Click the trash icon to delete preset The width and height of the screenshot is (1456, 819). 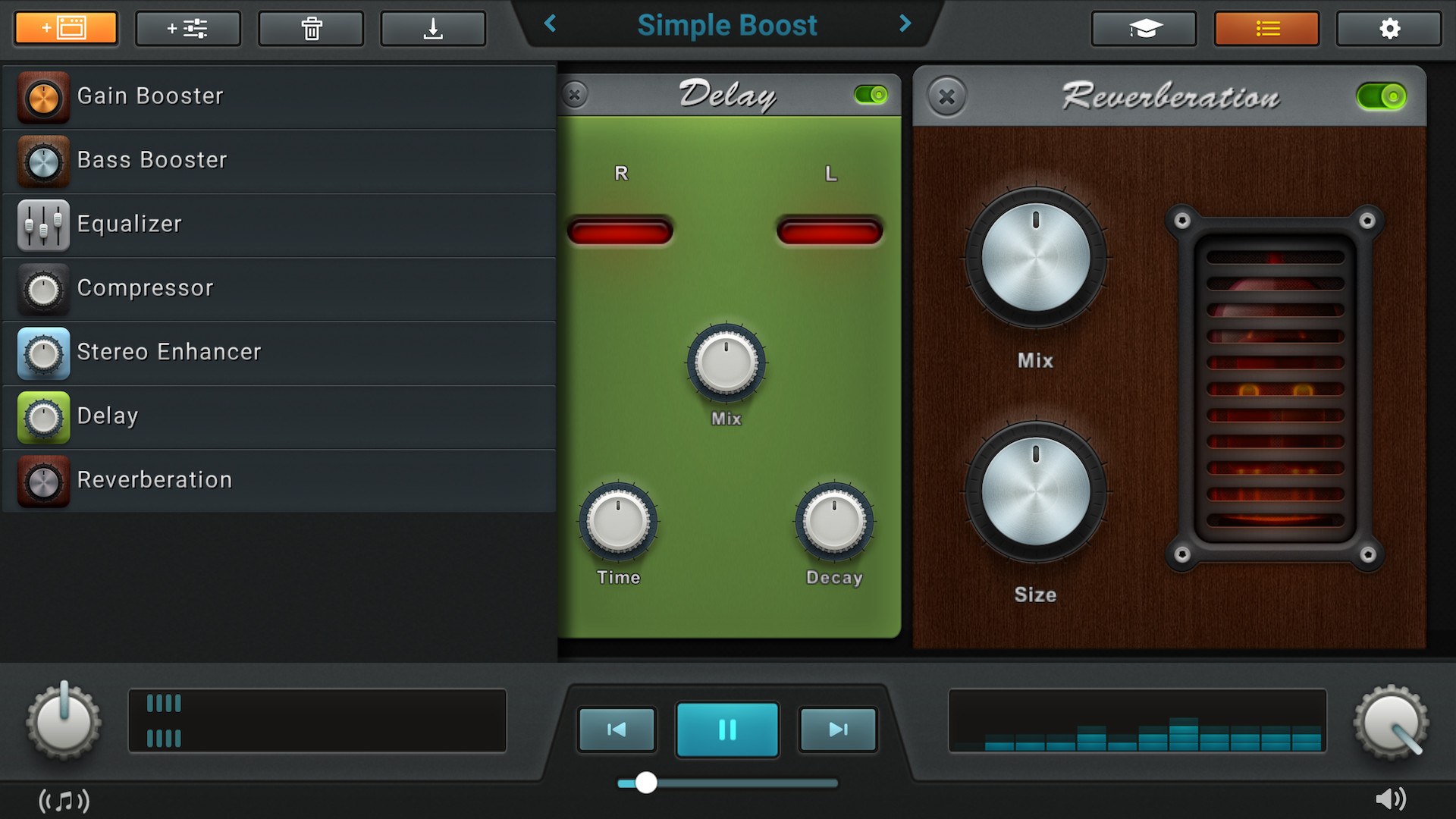(310, 28)
